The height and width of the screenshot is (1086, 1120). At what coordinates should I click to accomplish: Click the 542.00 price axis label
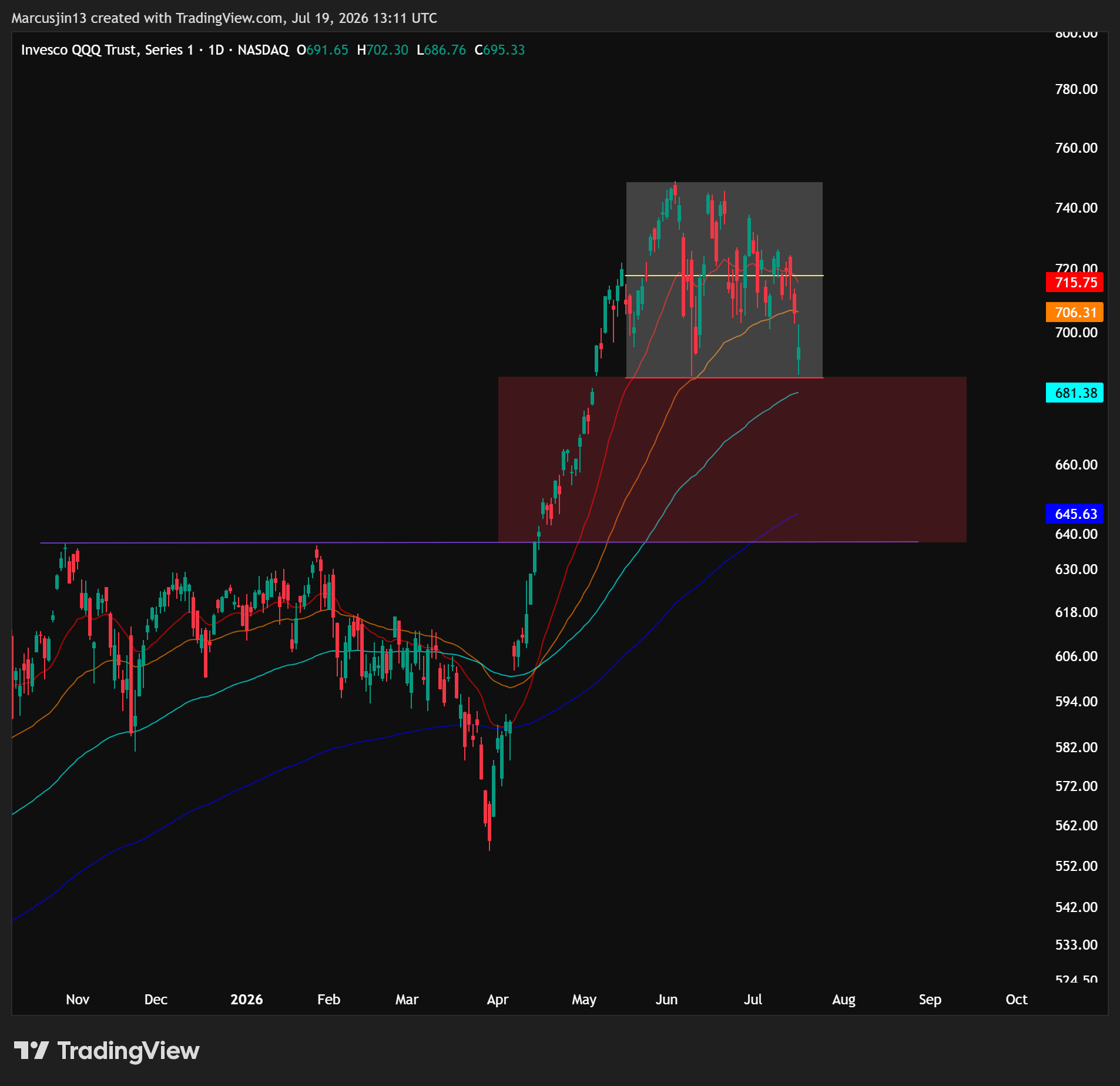(x=1077, y=907)
